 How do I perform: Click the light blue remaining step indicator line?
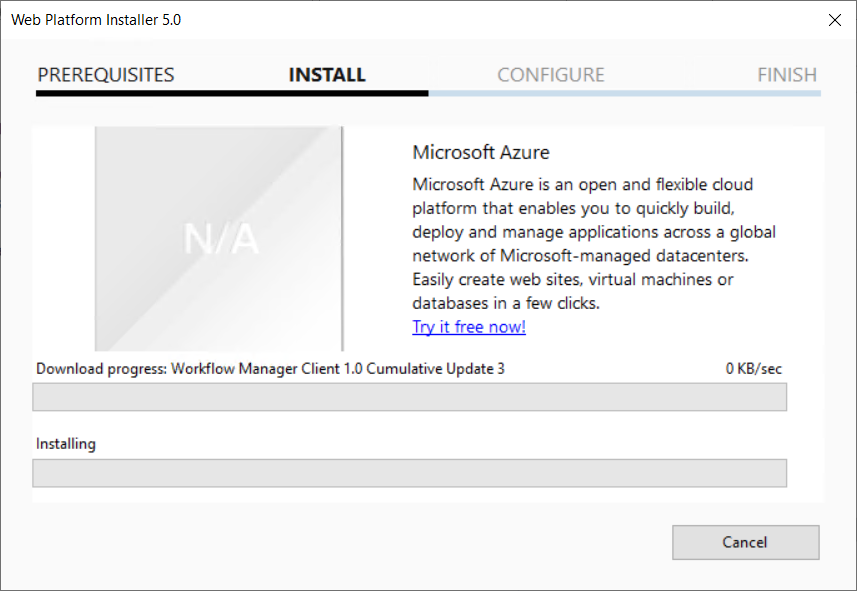pyautogui.click(x=624, y=93)
